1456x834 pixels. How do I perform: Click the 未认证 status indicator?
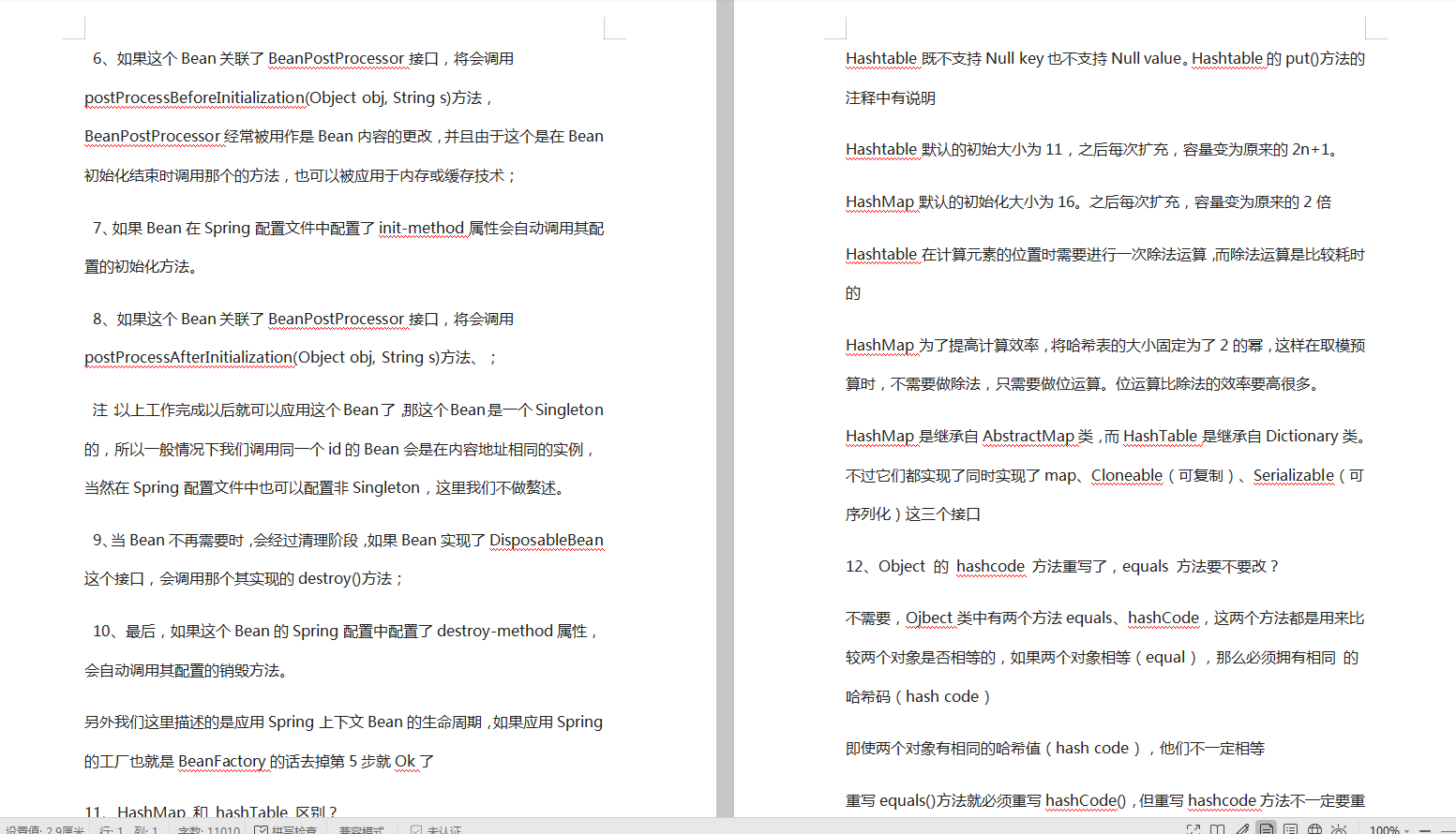click(436, 830)
